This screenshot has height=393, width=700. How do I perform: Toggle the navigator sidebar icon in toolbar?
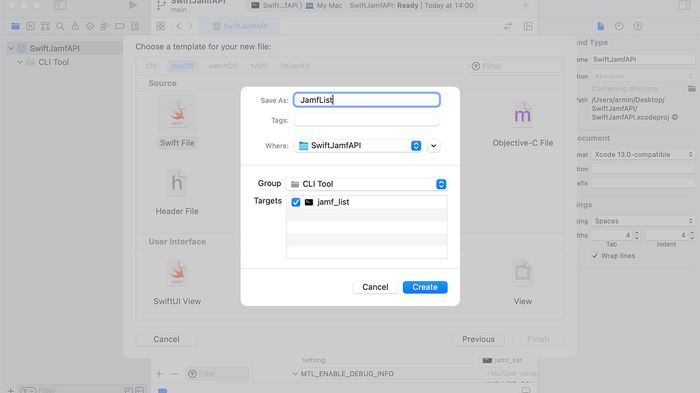point(60,5)
